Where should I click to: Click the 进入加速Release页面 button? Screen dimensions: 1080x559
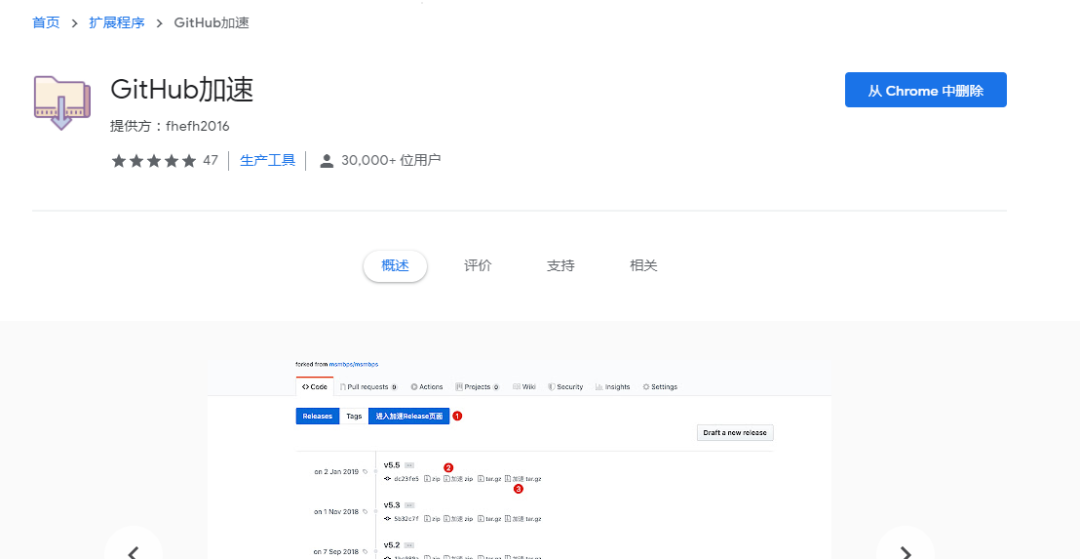409,416
